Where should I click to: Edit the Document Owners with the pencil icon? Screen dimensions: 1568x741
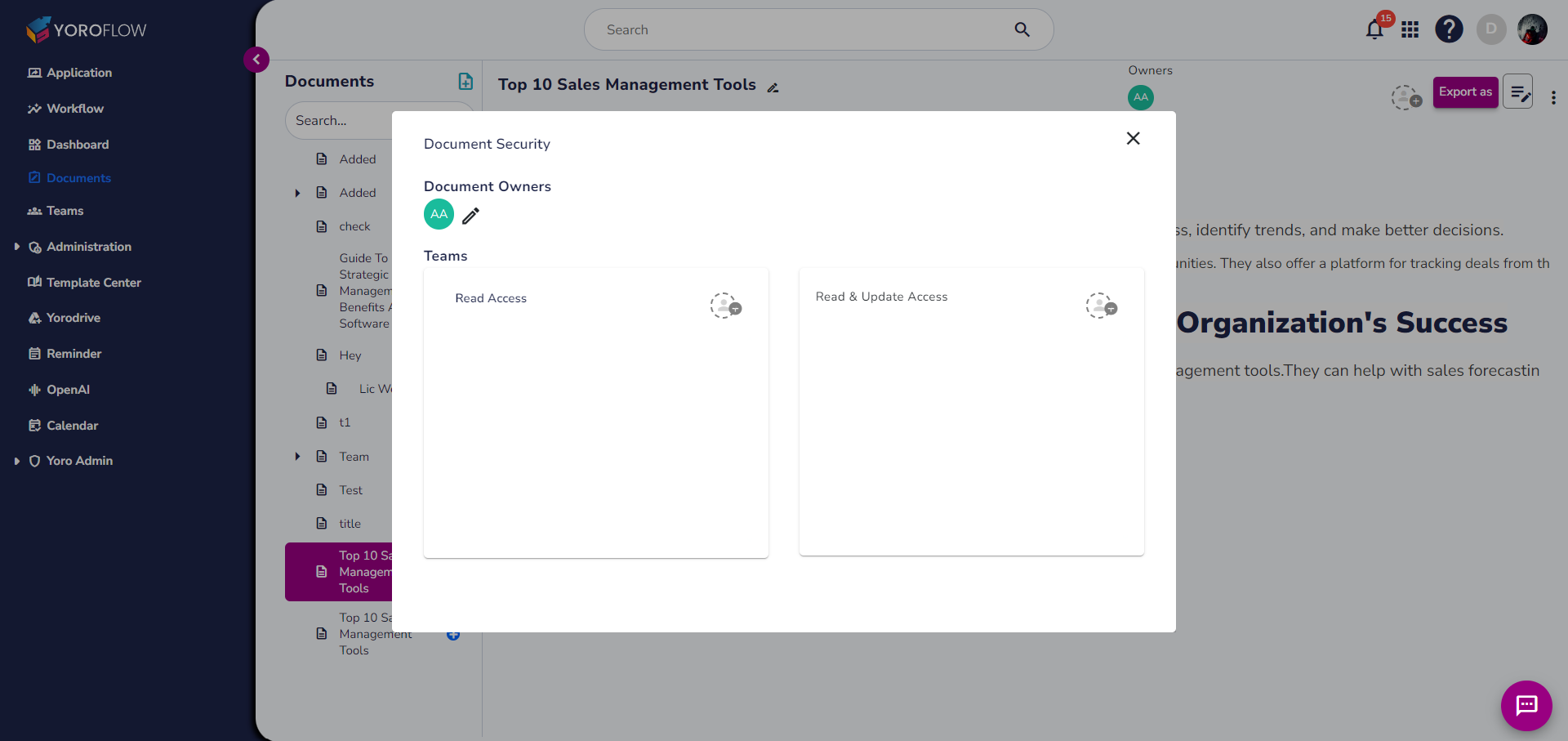click(x=470, y=215)
